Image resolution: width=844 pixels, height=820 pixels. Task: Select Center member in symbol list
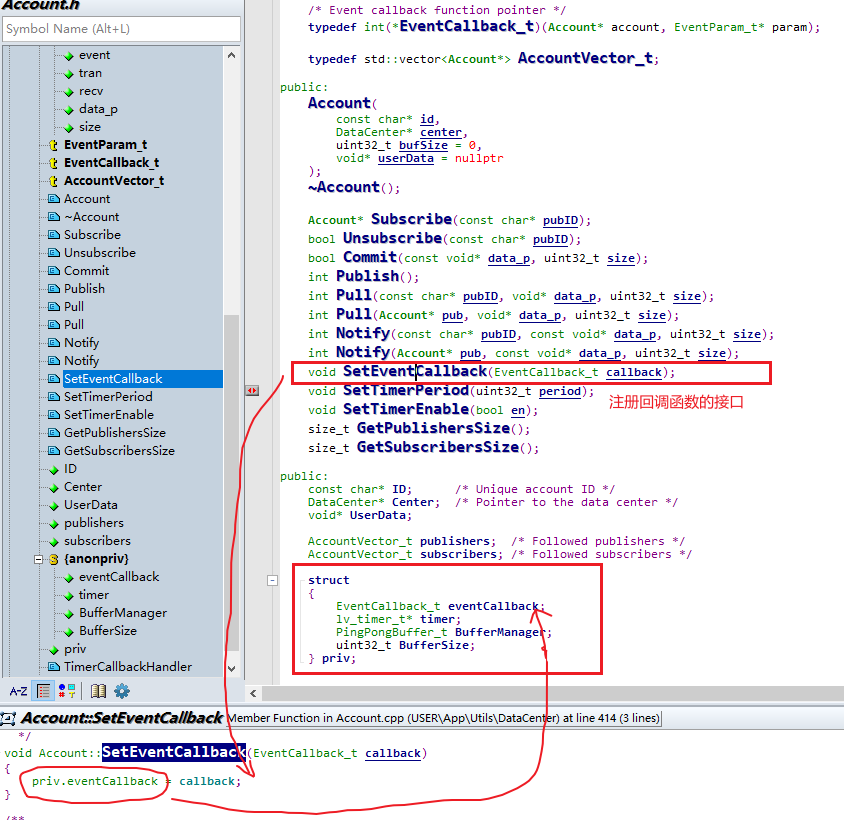point(82,487)
